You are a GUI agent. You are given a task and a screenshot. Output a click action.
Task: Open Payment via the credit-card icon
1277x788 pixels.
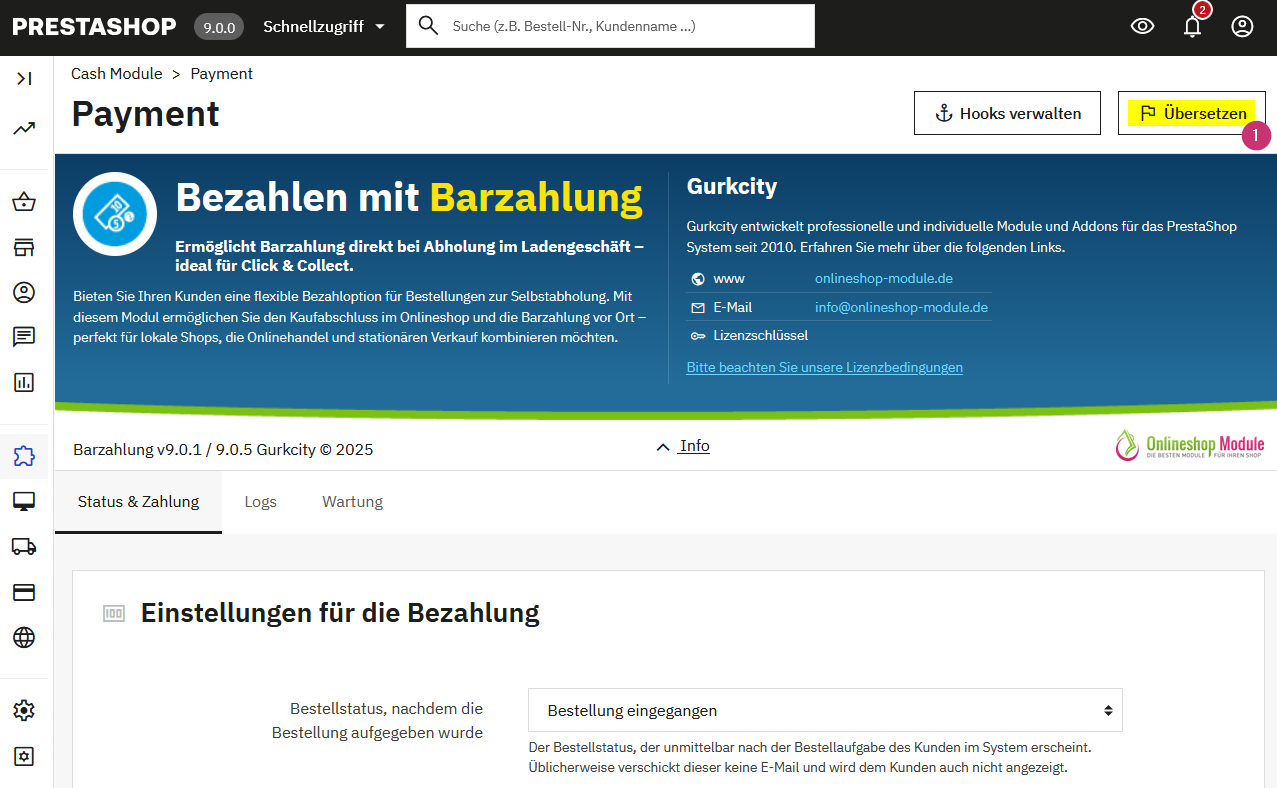point(24,592)
